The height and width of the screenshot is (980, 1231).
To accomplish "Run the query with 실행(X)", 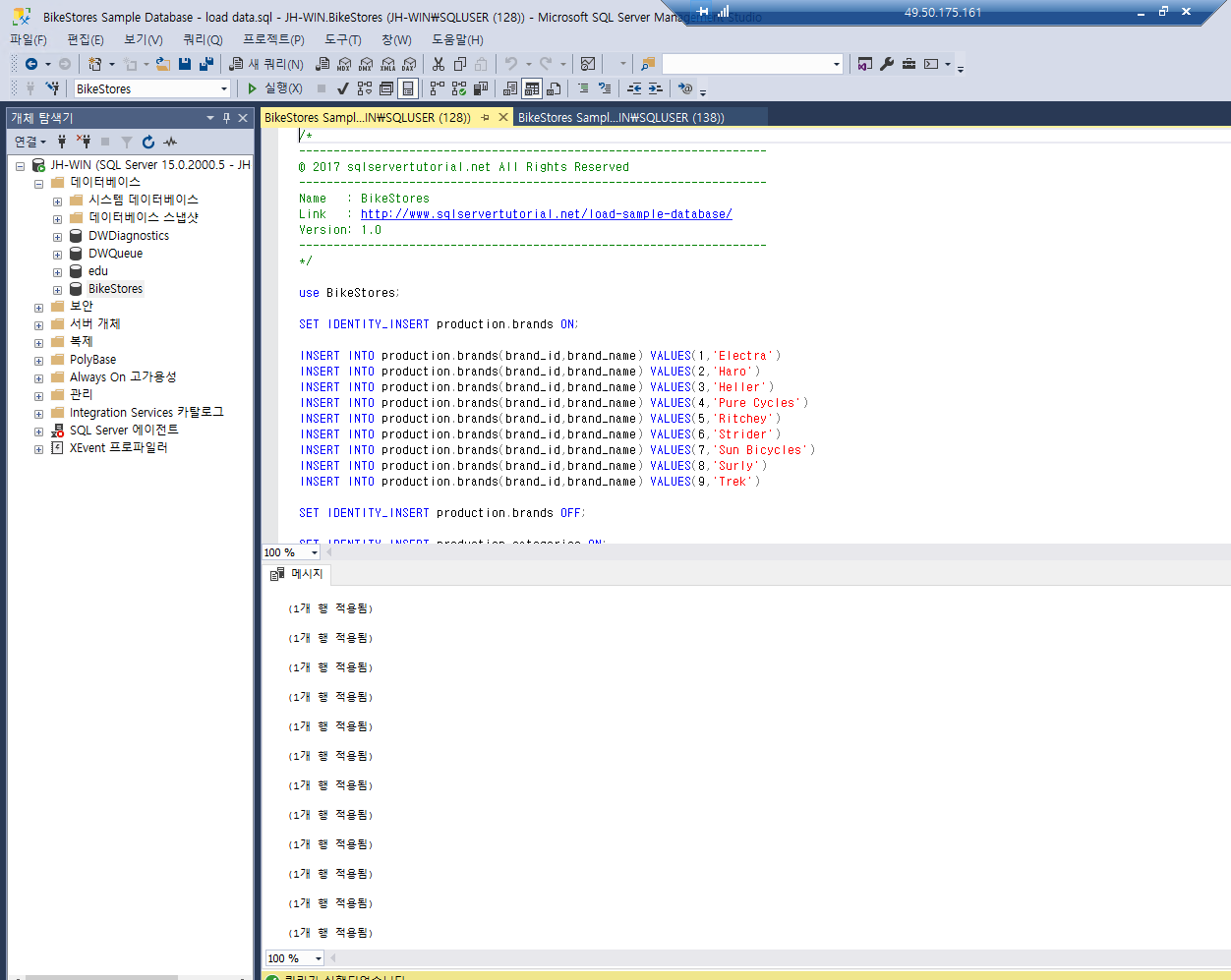I will [274, 88].
